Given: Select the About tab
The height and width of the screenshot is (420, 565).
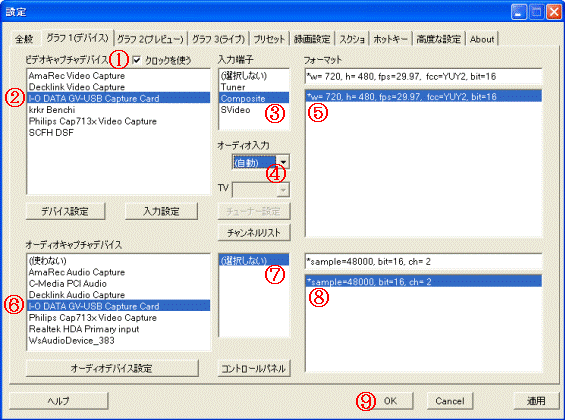Looking at the screenshot, I should [482, 39].
